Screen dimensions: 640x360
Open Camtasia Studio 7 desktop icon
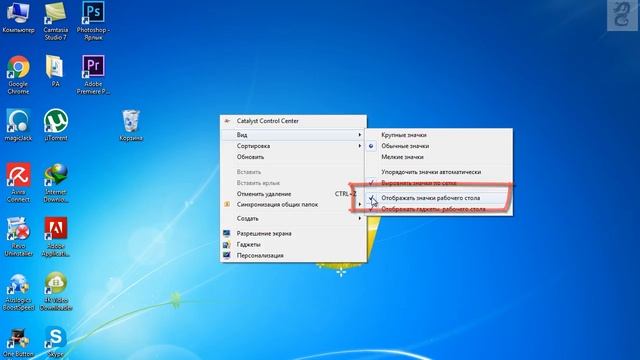point(56,20)
